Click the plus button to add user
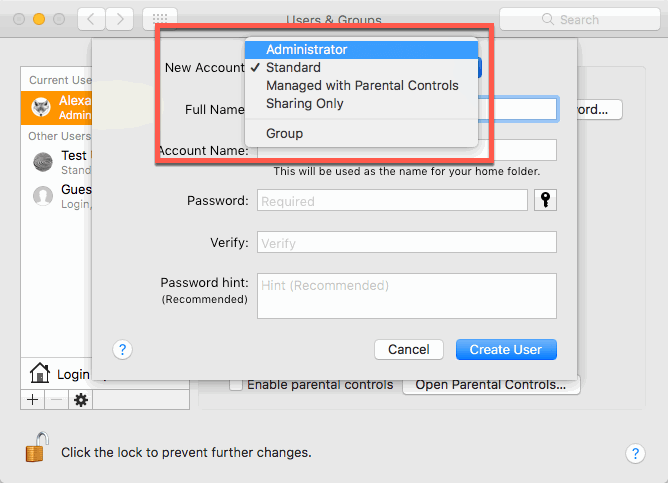 (x=32, y=400)
